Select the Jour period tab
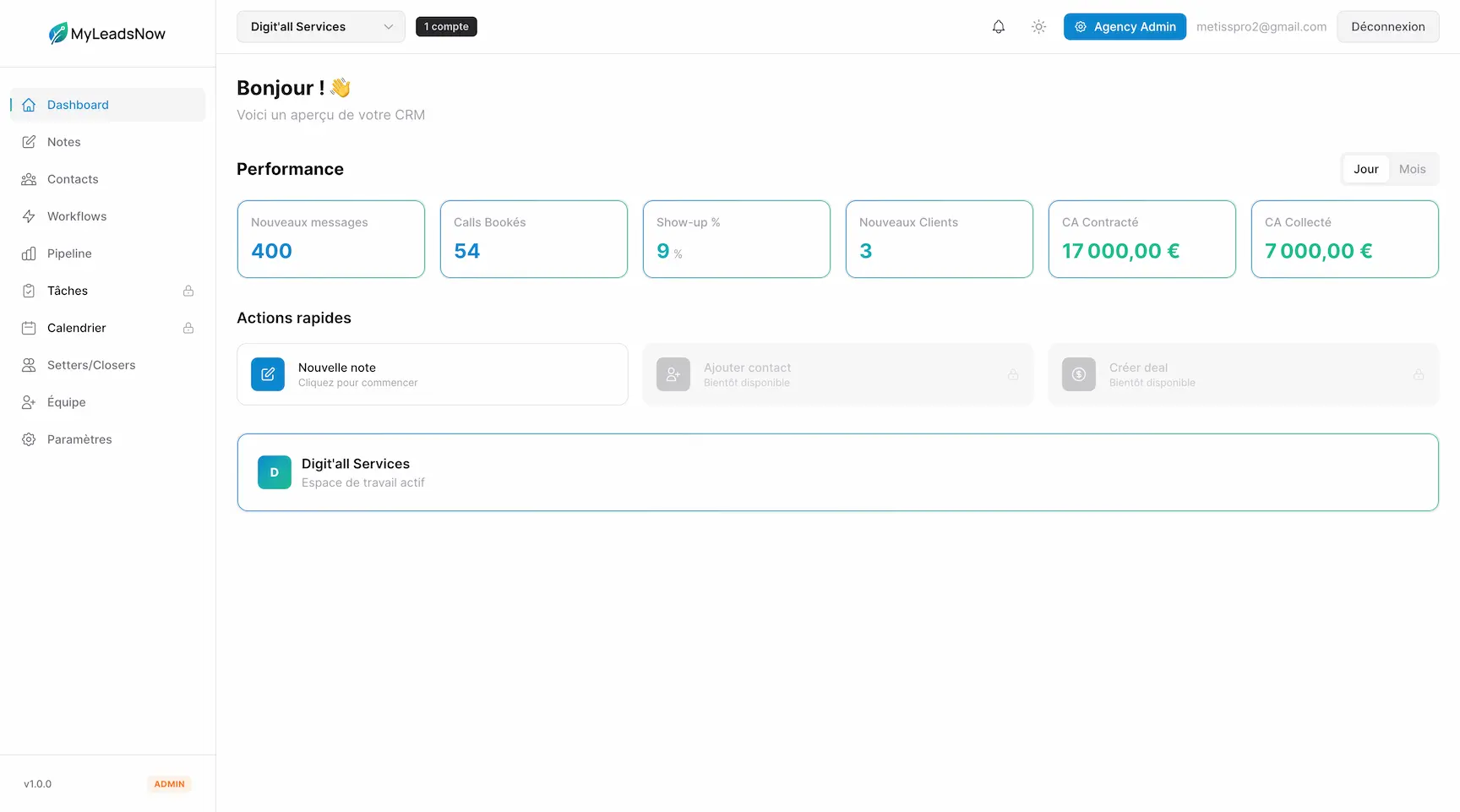Viewport: 1460px width, 812px height. tap(1366, 168)
